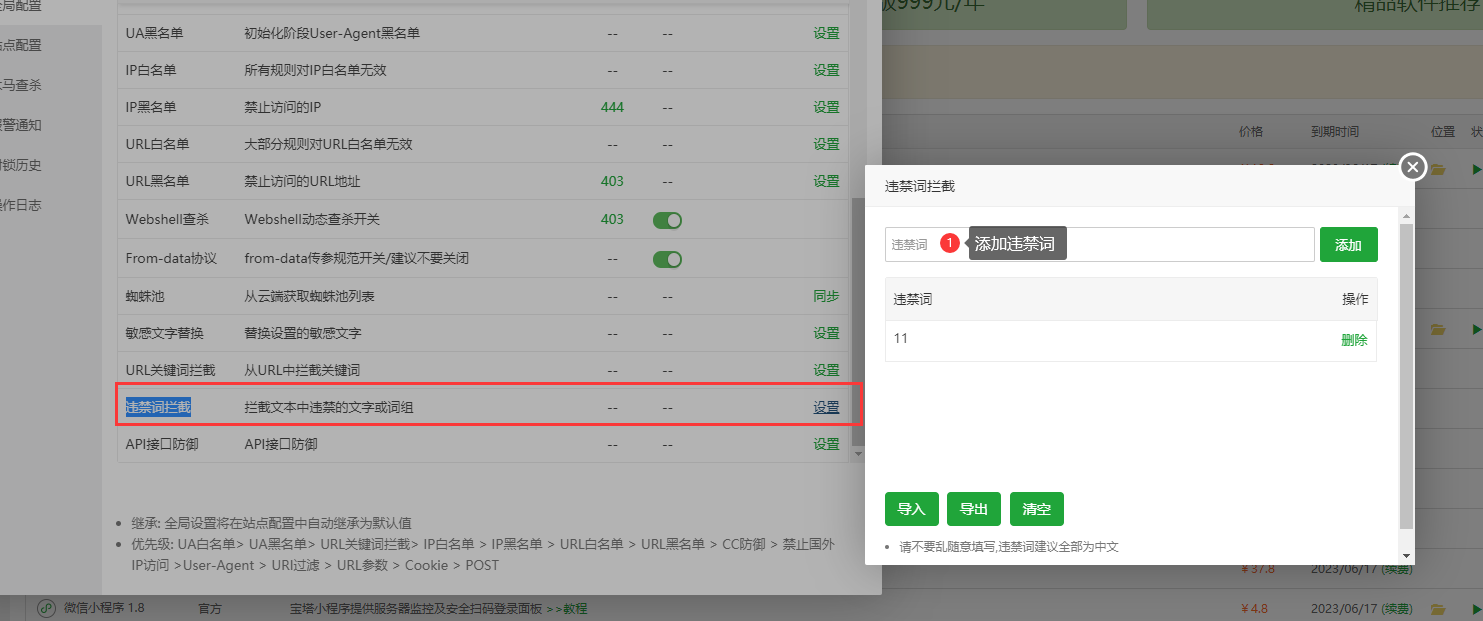Click 续费 in the ¥37.8 row
Viewport: 1483px width, 621px height.
click(1398, 569)
